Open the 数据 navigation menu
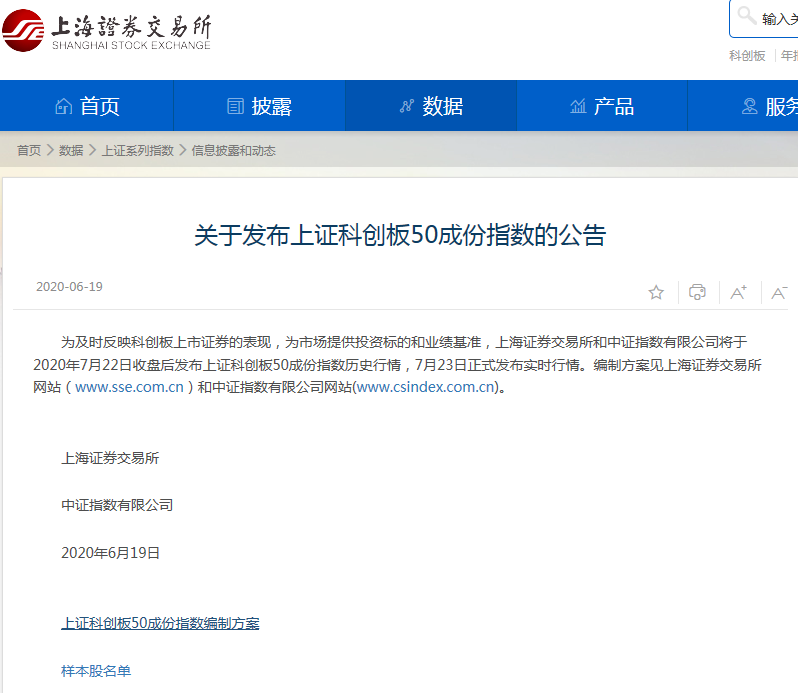Screen dimensions: 798x693 (431, 106)
